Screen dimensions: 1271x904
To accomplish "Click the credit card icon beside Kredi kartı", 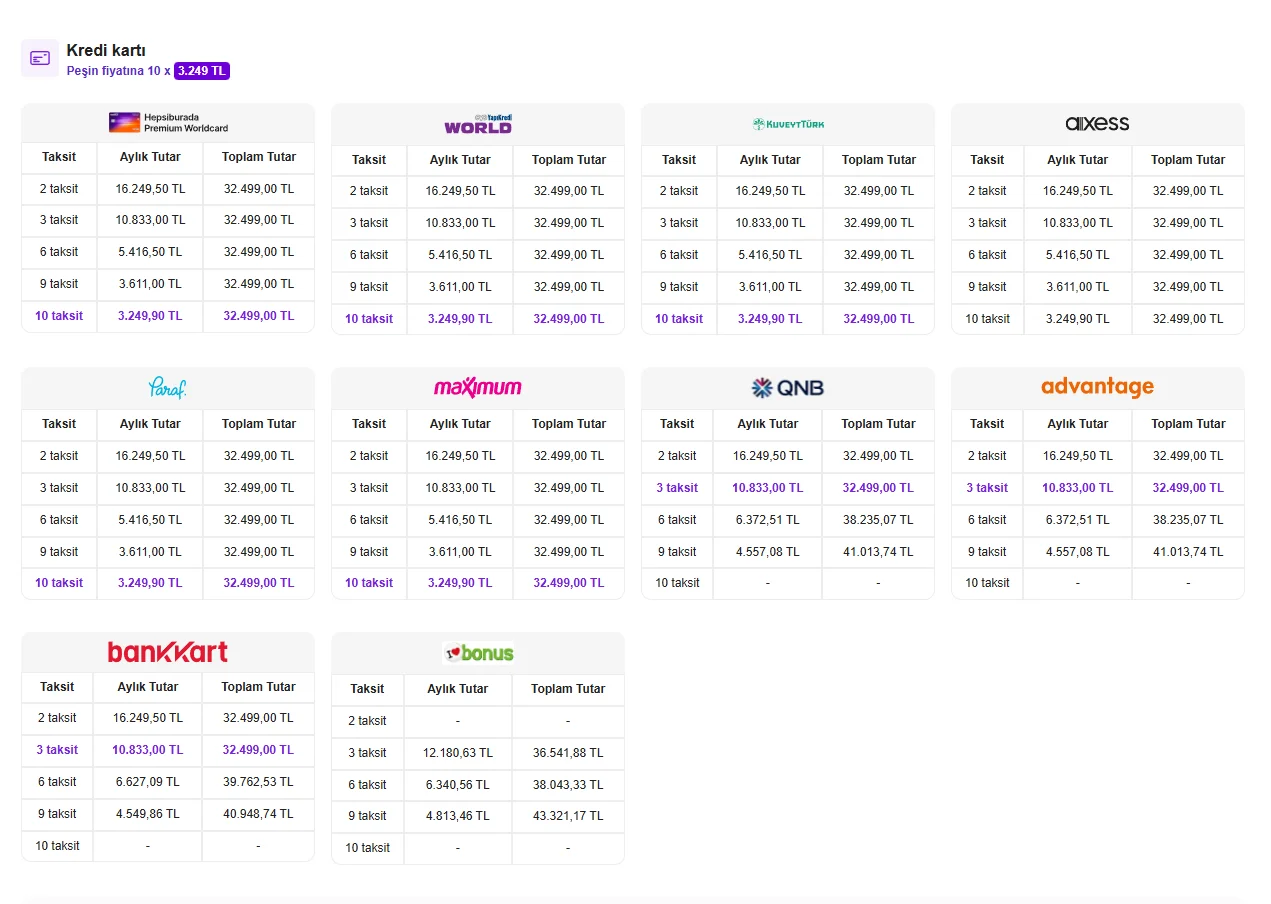I will [x=40, y=58].
